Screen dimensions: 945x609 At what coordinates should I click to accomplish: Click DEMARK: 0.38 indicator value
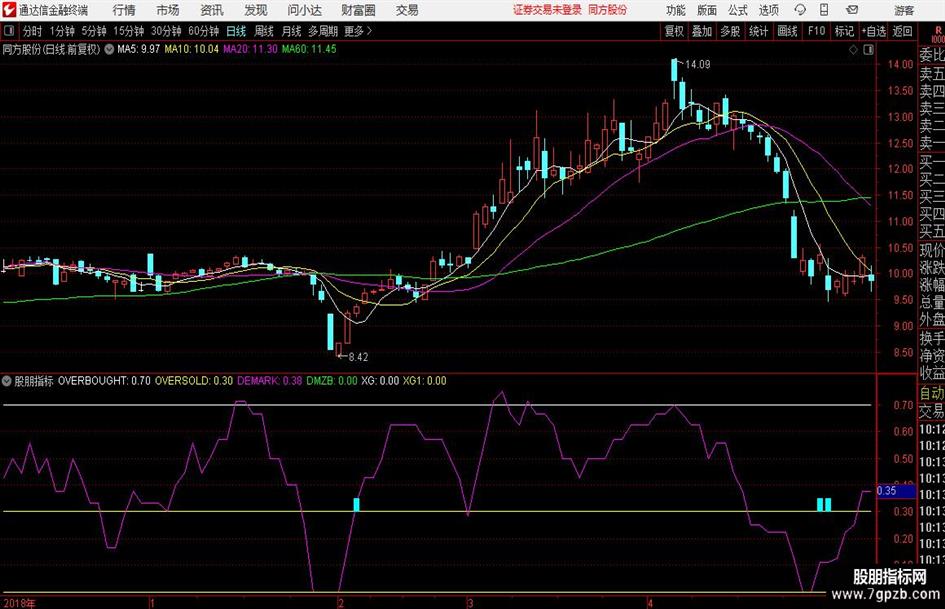269,381
